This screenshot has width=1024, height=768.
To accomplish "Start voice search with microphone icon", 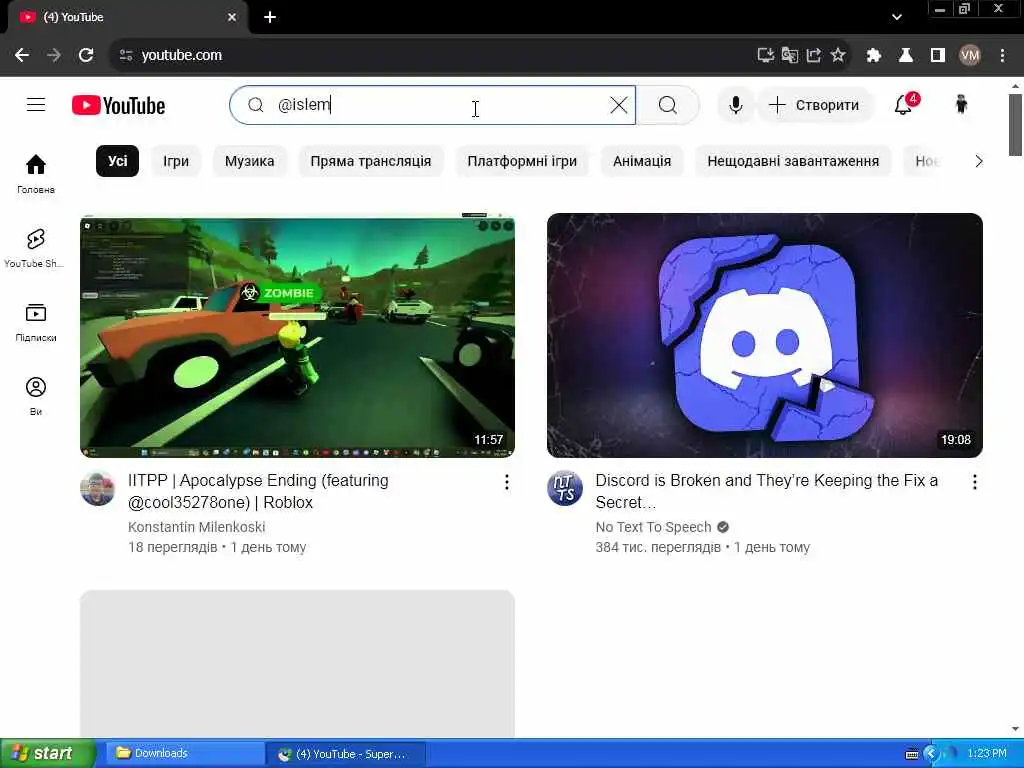I will (735, 105).
